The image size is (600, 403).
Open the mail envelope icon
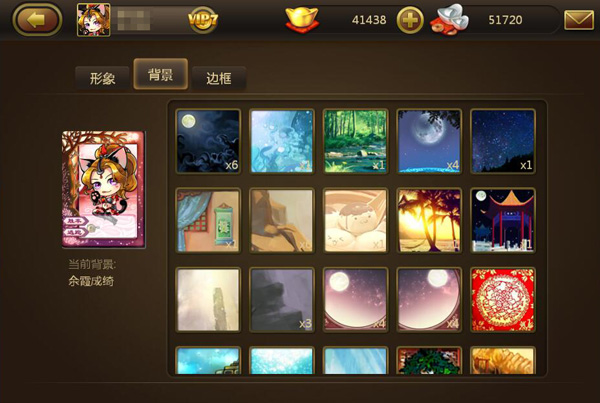(579, 20)
